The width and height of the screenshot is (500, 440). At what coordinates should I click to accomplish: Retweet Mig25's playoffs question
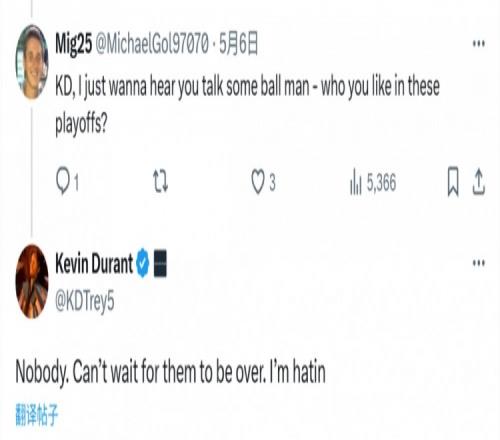pos(160,182)
